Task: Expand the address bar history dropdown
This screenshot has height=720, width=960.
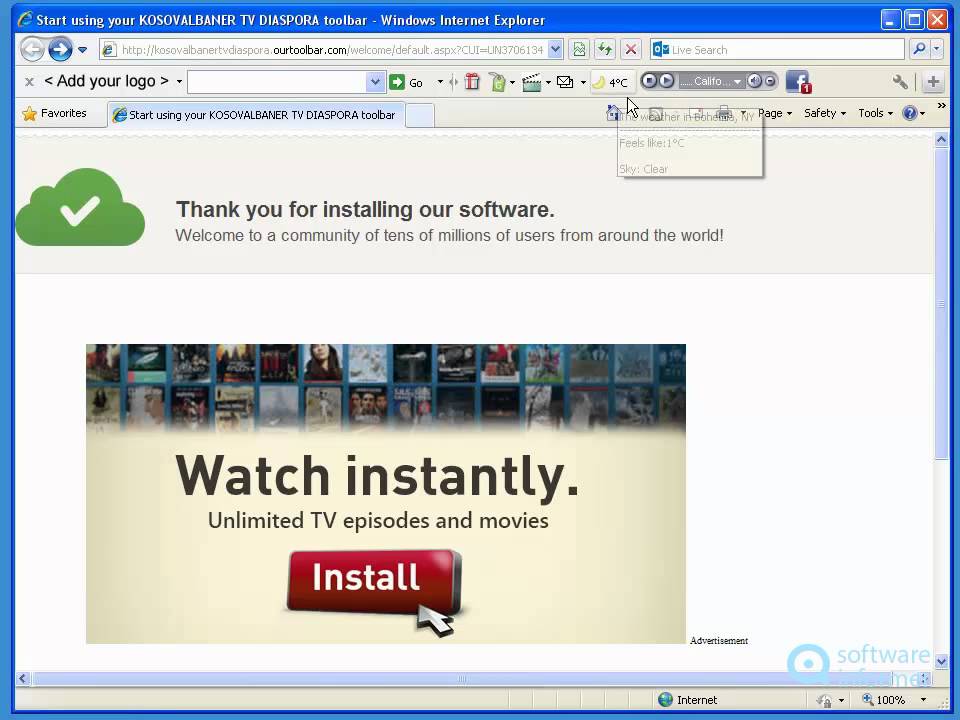Action: (x=555, y=50)
